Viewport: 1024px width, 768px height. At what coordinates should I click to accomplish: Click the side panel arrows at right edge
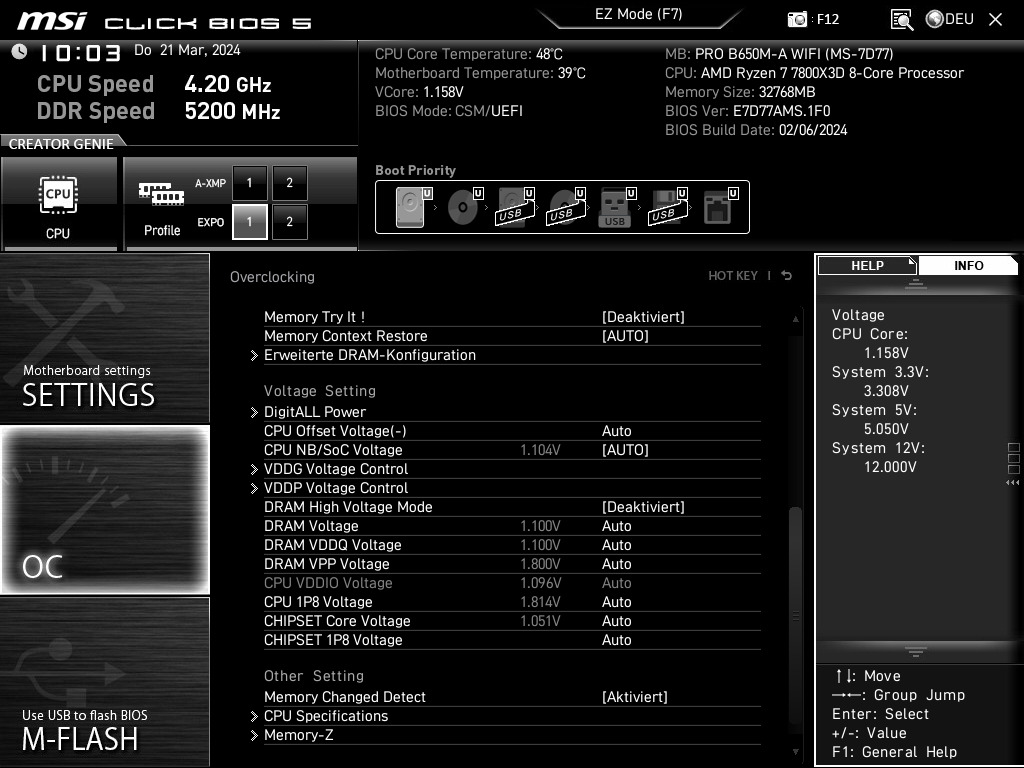point(1013,483)
